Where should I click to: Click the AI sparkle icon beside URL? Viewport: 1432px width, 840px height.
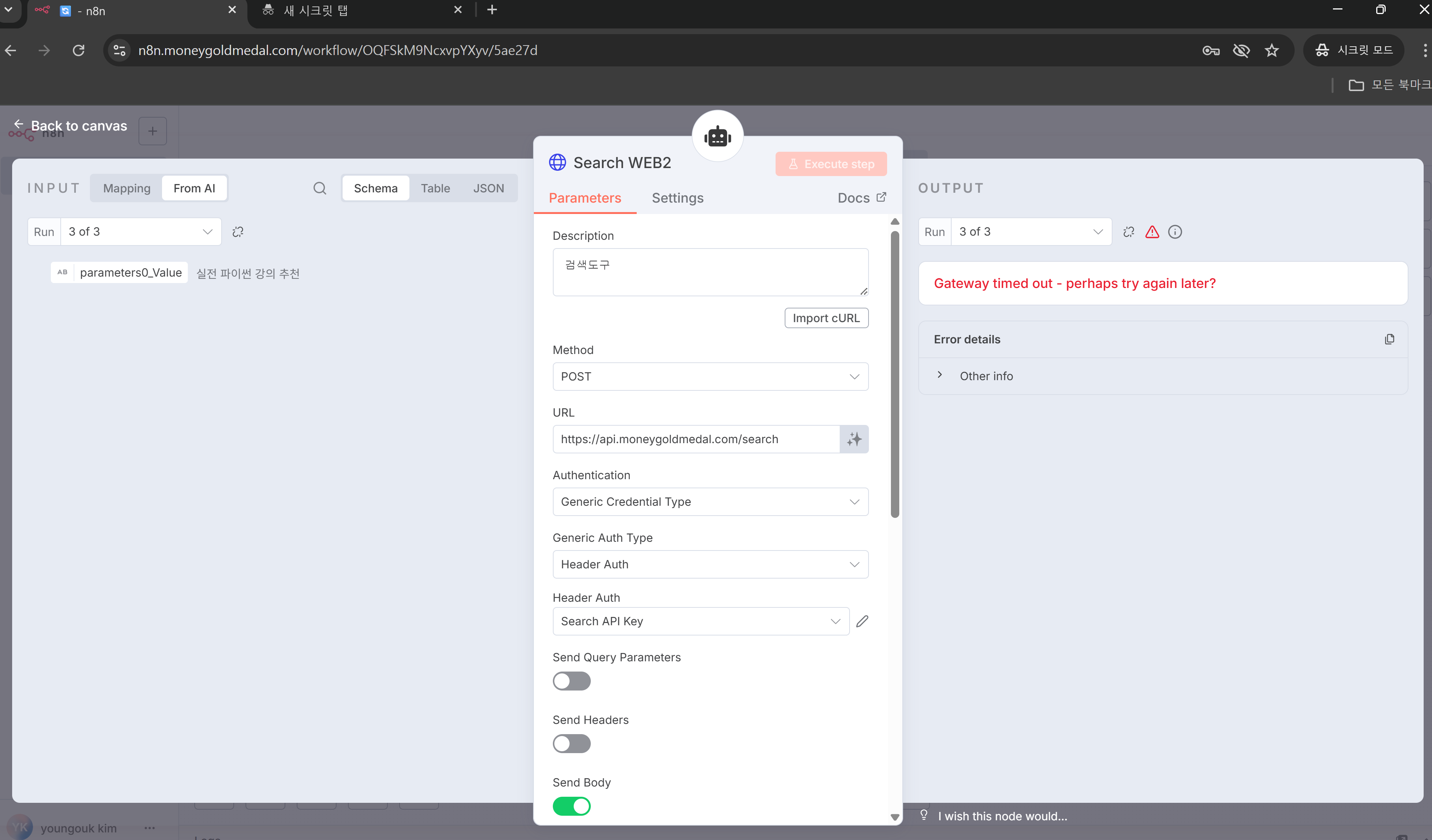pos(853,439)
